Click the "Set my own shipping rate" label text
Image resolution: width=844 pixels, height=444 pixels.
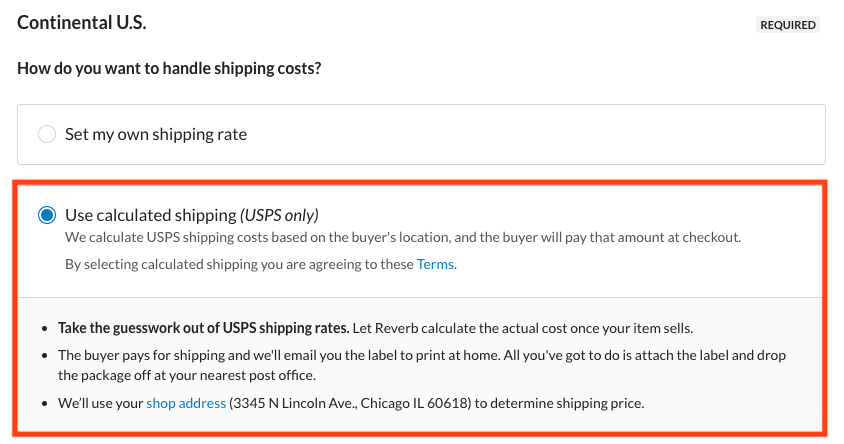(155, 134)
